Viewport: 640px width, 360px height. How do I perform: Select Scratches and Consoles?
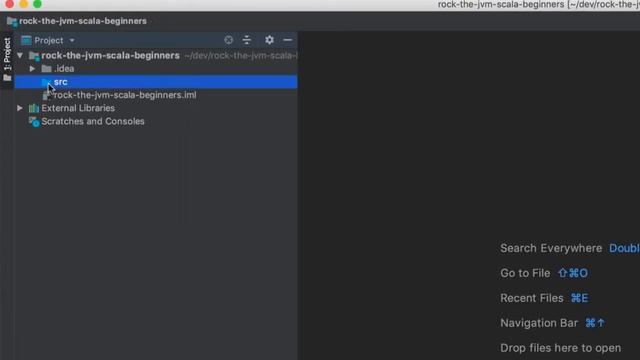(93, 121)
